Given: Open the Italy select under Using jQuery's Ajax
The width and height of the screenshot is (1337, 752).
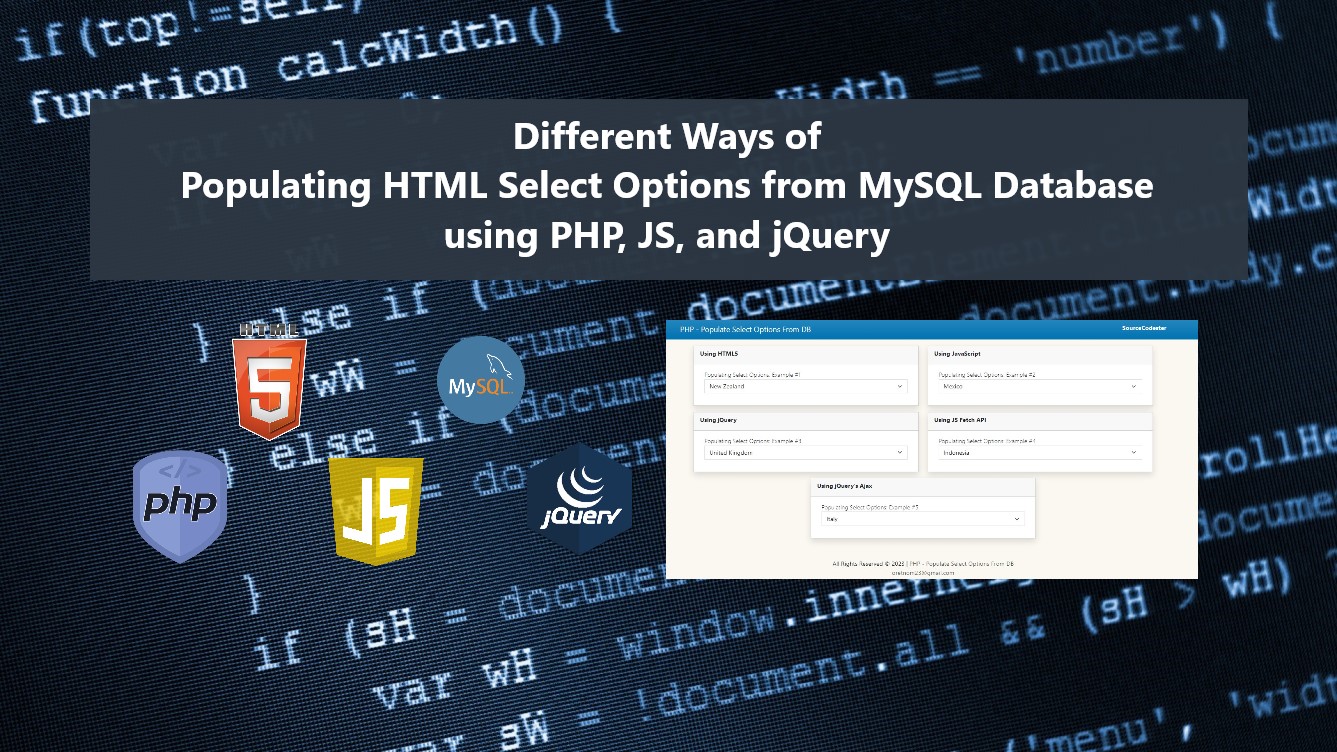Looking at the screenshot, I should click(921, 519).
